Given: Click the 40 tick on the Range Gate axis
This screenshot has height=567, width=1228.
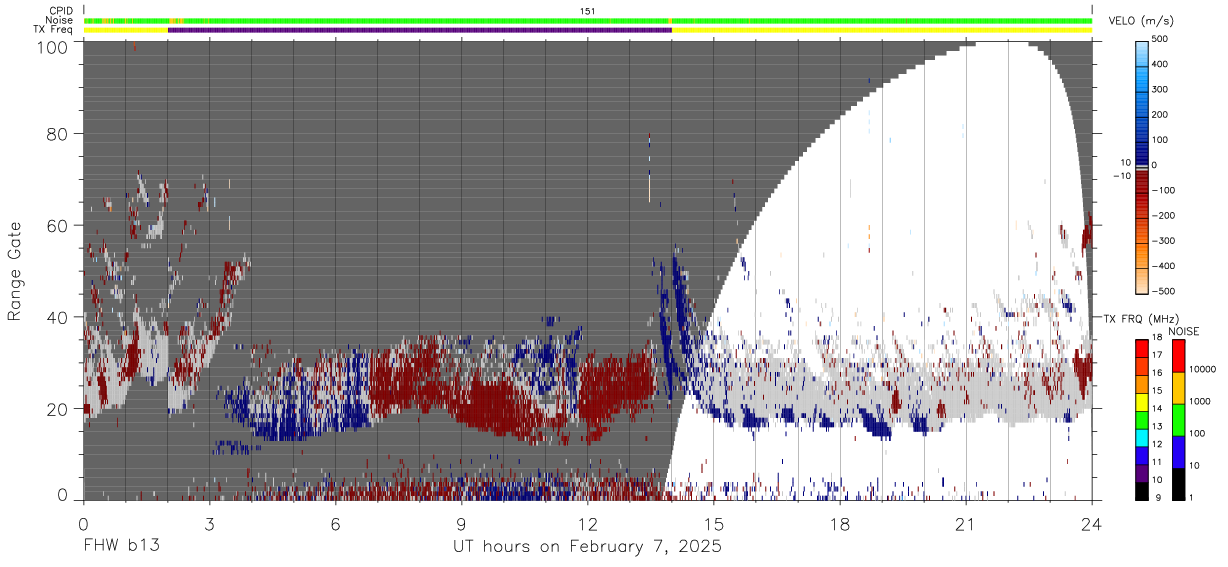Looking at the screenshot, I should point(56,317).
